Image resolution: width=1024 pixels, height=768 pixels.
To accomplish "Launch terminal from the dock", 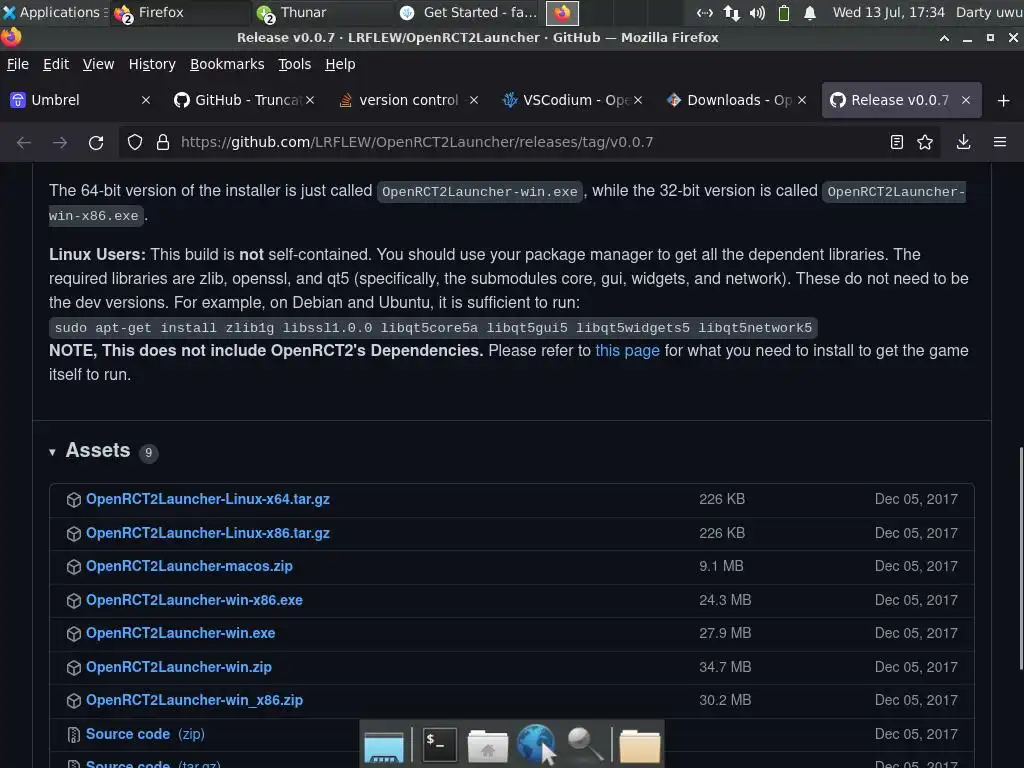I will [440, 743].
